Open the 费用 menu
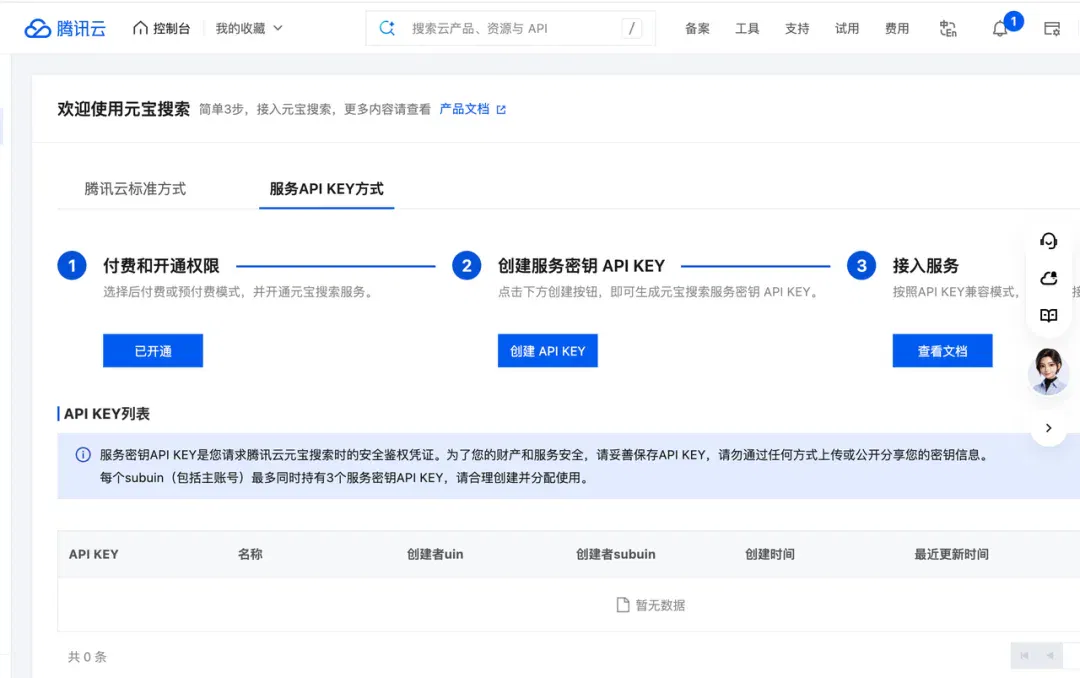Image resolution: width=1080 pixels, height=678 pixels. (x=897, y=28)
